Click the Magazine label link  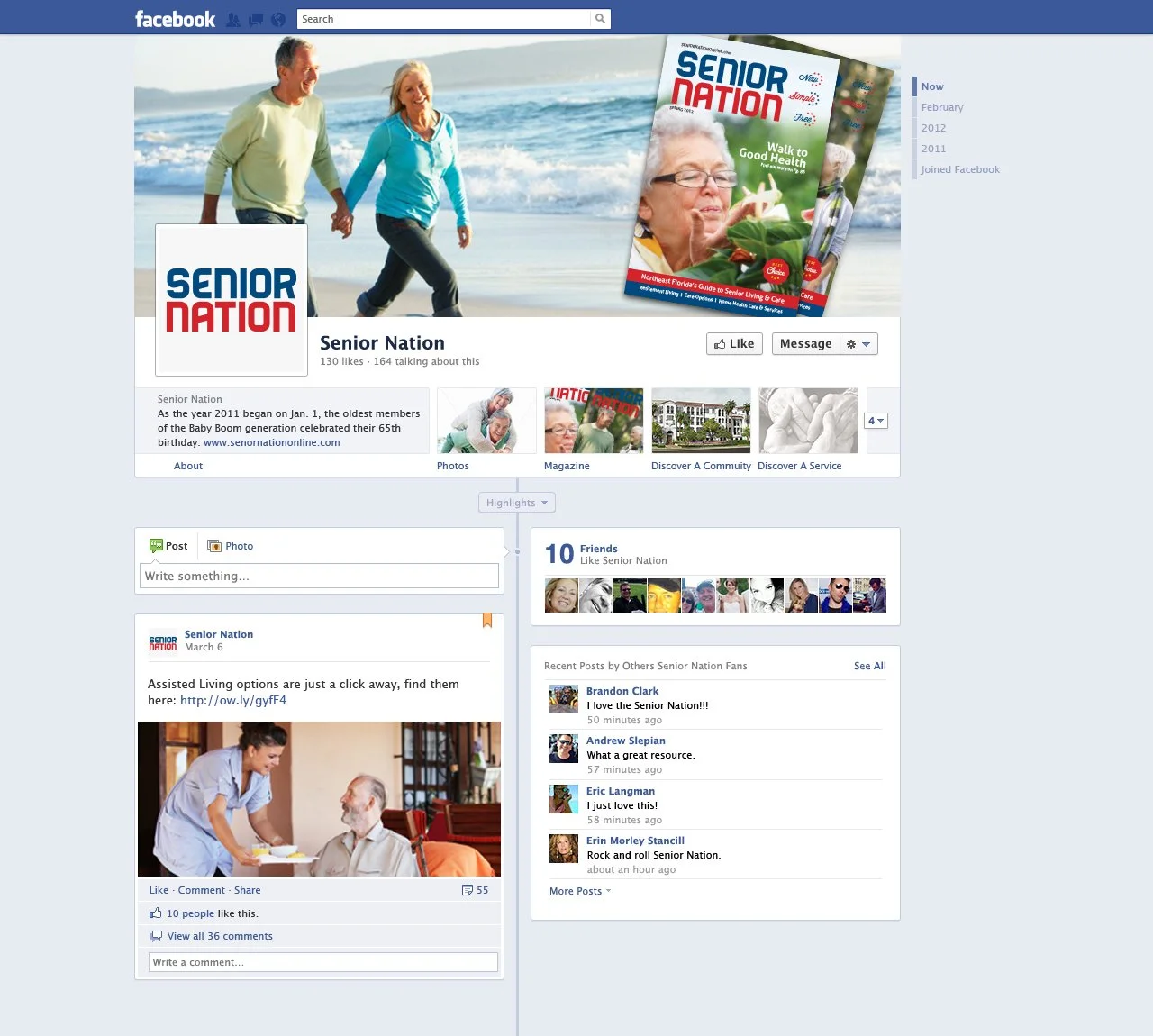(x=567, y=466)
